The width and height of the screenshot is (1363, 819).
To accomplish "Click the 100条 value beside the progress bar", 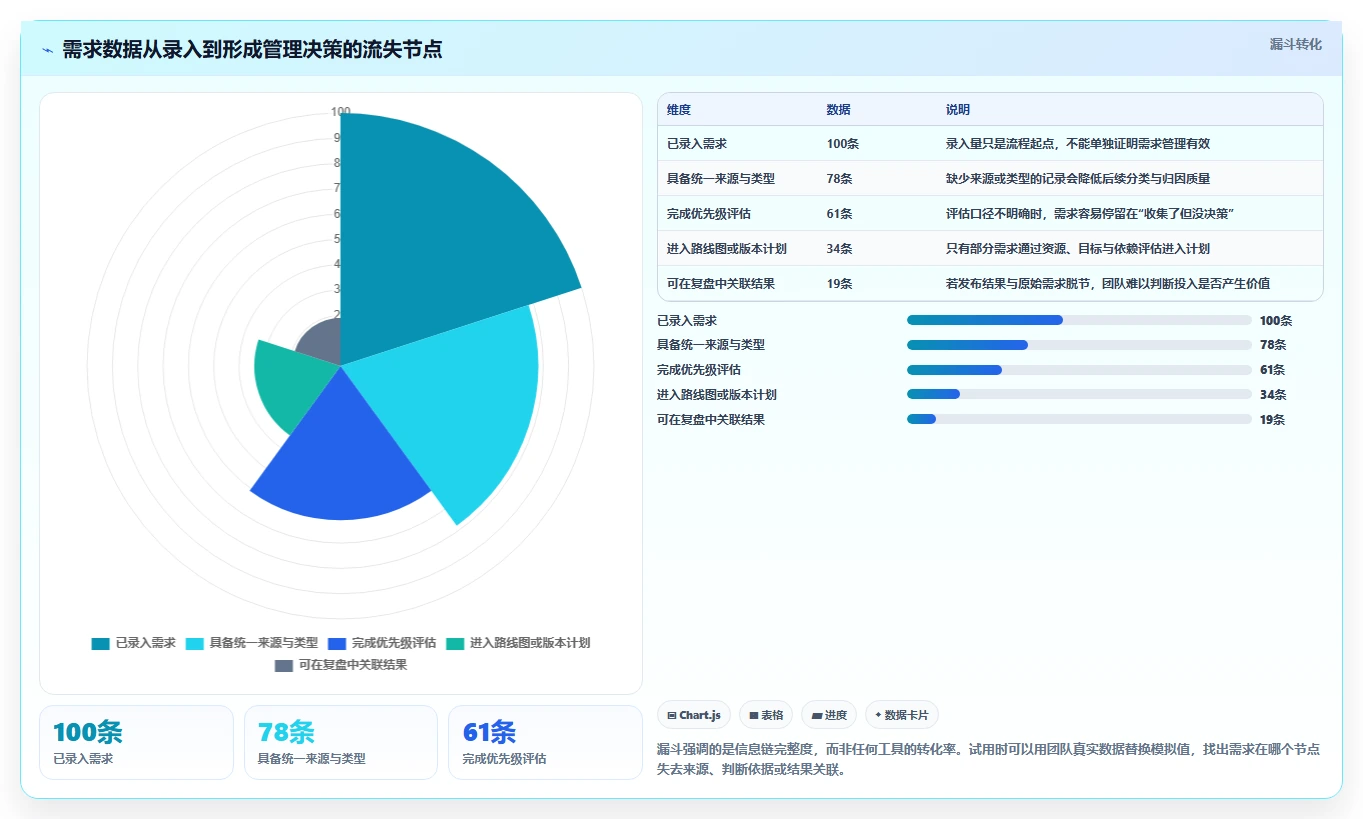I will click(x=1276, y=321).
